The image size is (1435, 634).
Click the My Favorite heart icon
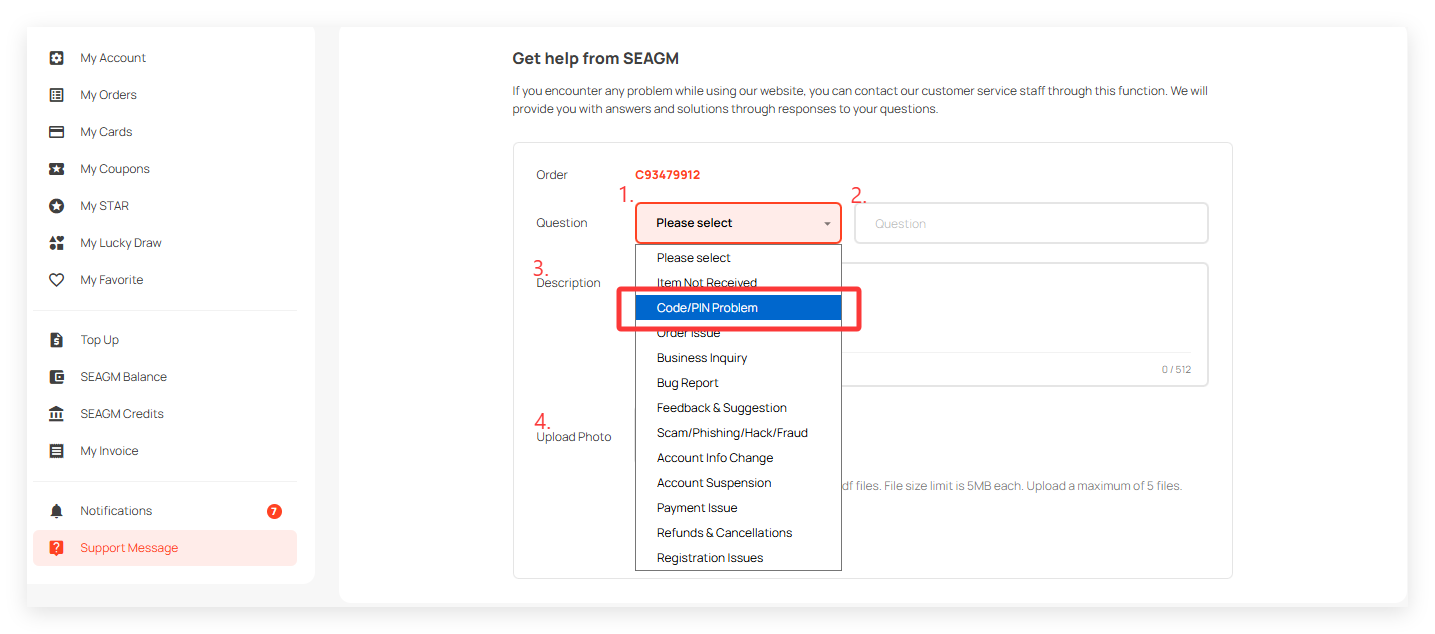pos(57,280)
